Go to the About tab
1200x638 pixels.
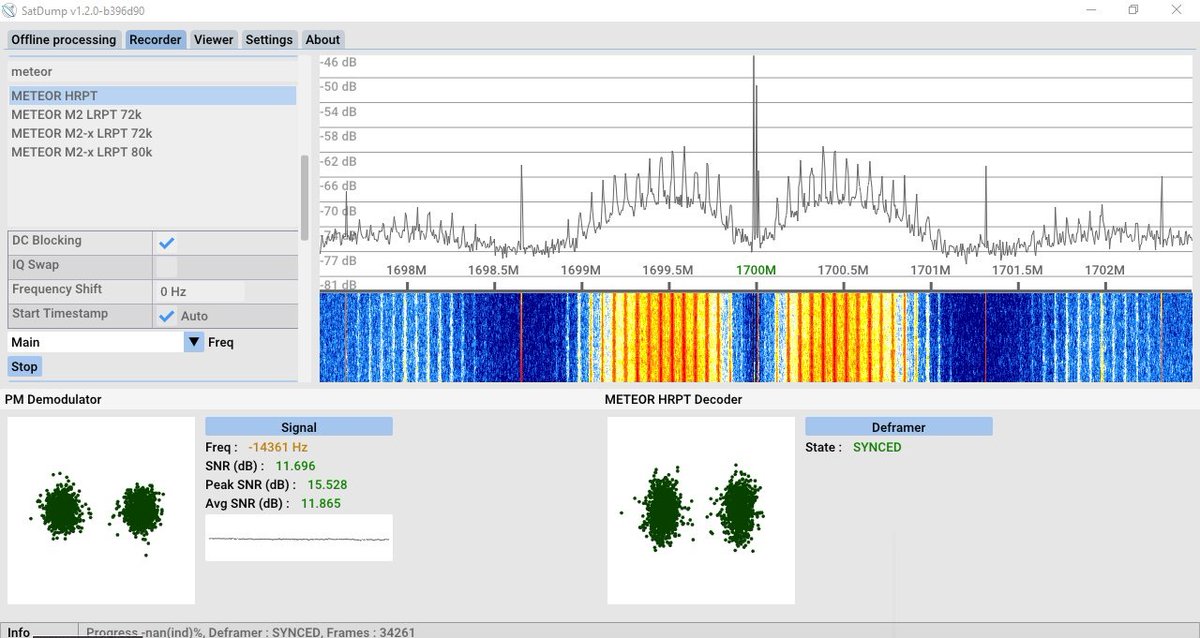323,40
